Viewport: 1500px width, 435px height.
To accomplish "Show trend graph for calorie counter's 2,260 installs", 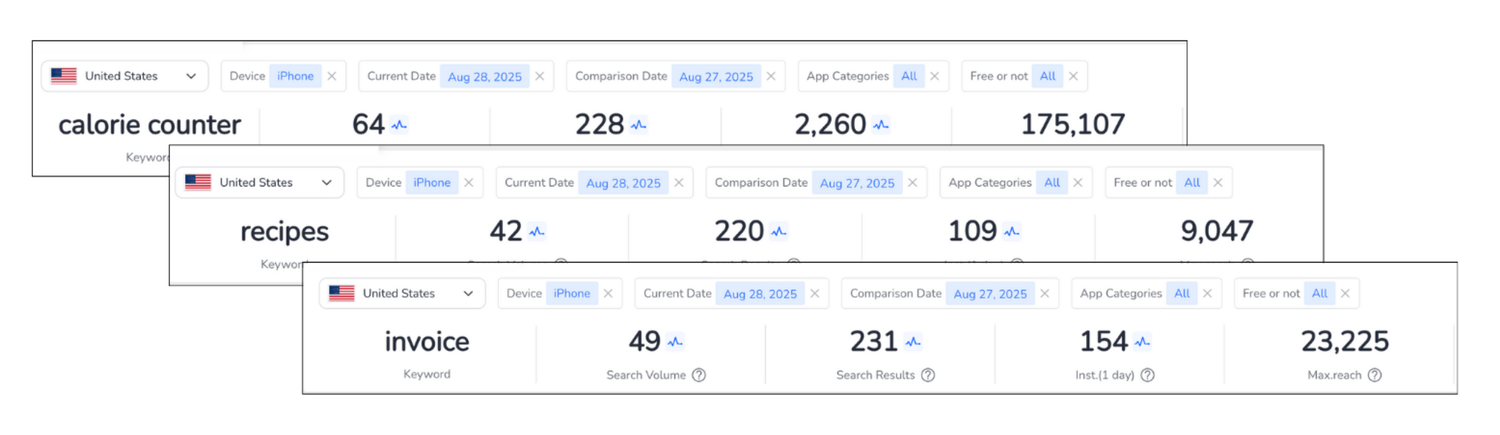I will (x=881, y=126).
